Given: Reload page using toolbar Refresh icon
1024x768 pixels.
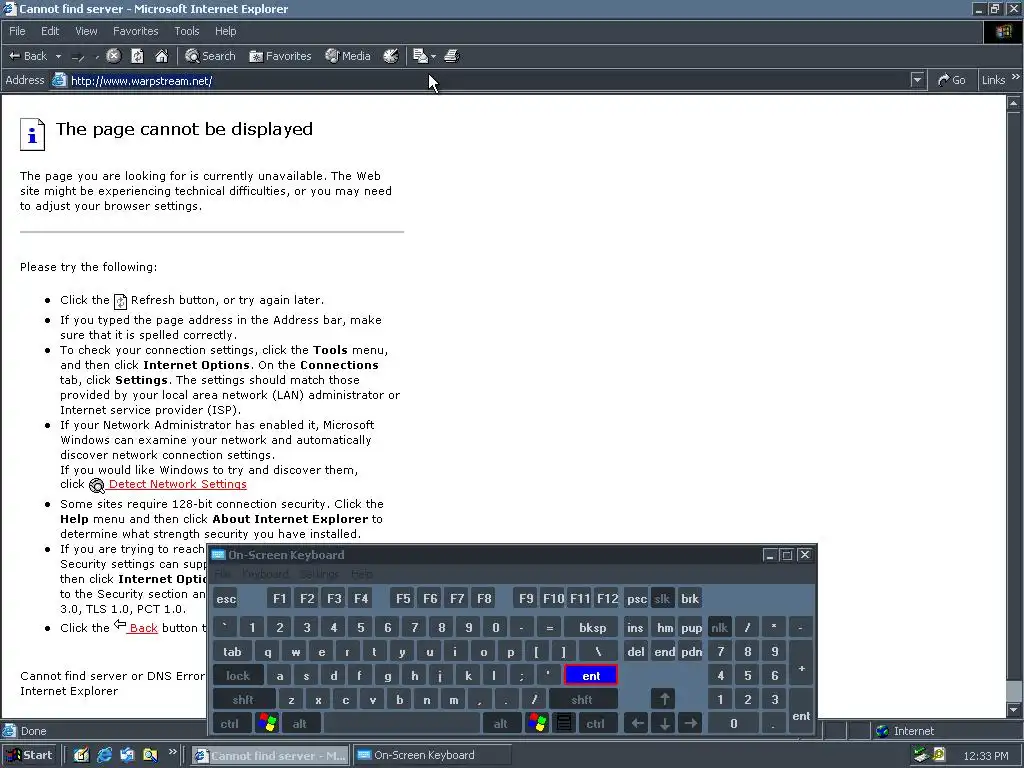Looking at the screenshot, I should [x=137, y=56].
